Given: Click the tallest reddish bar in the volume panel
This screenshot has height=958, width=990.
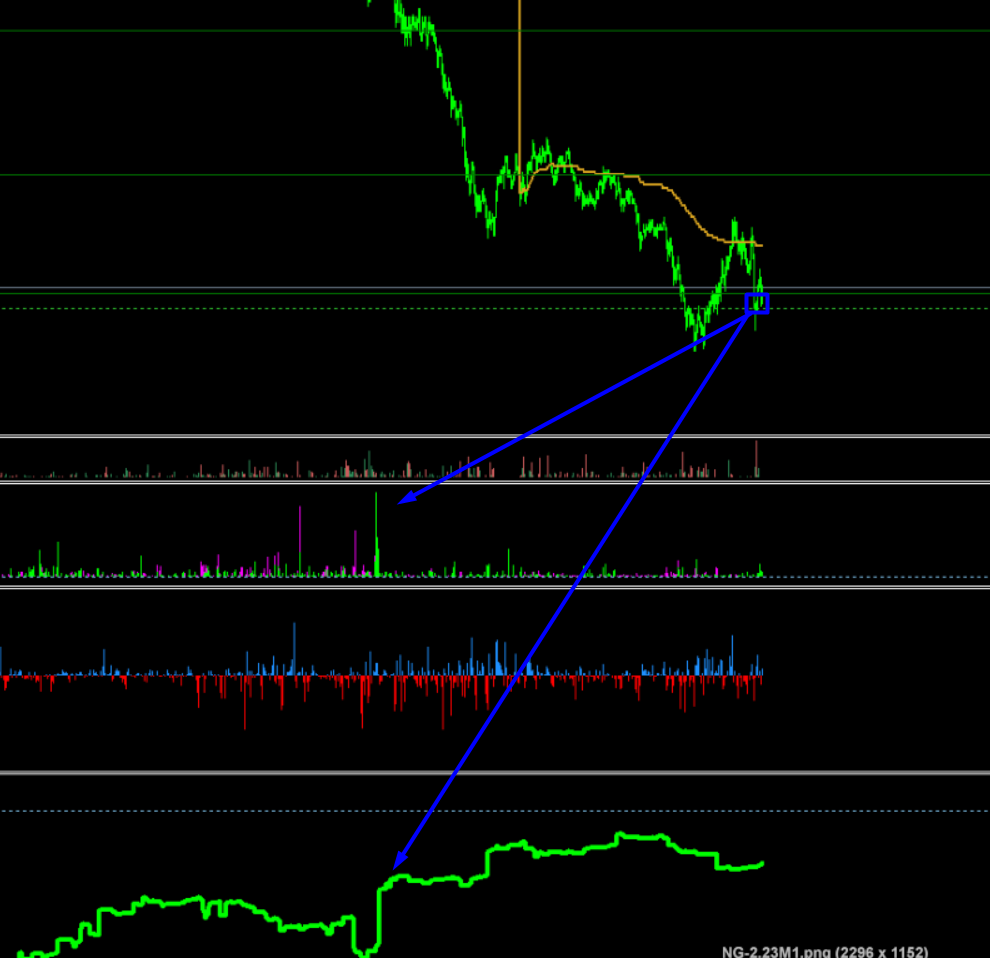Looking at the screenshot, I should (756, 458).
